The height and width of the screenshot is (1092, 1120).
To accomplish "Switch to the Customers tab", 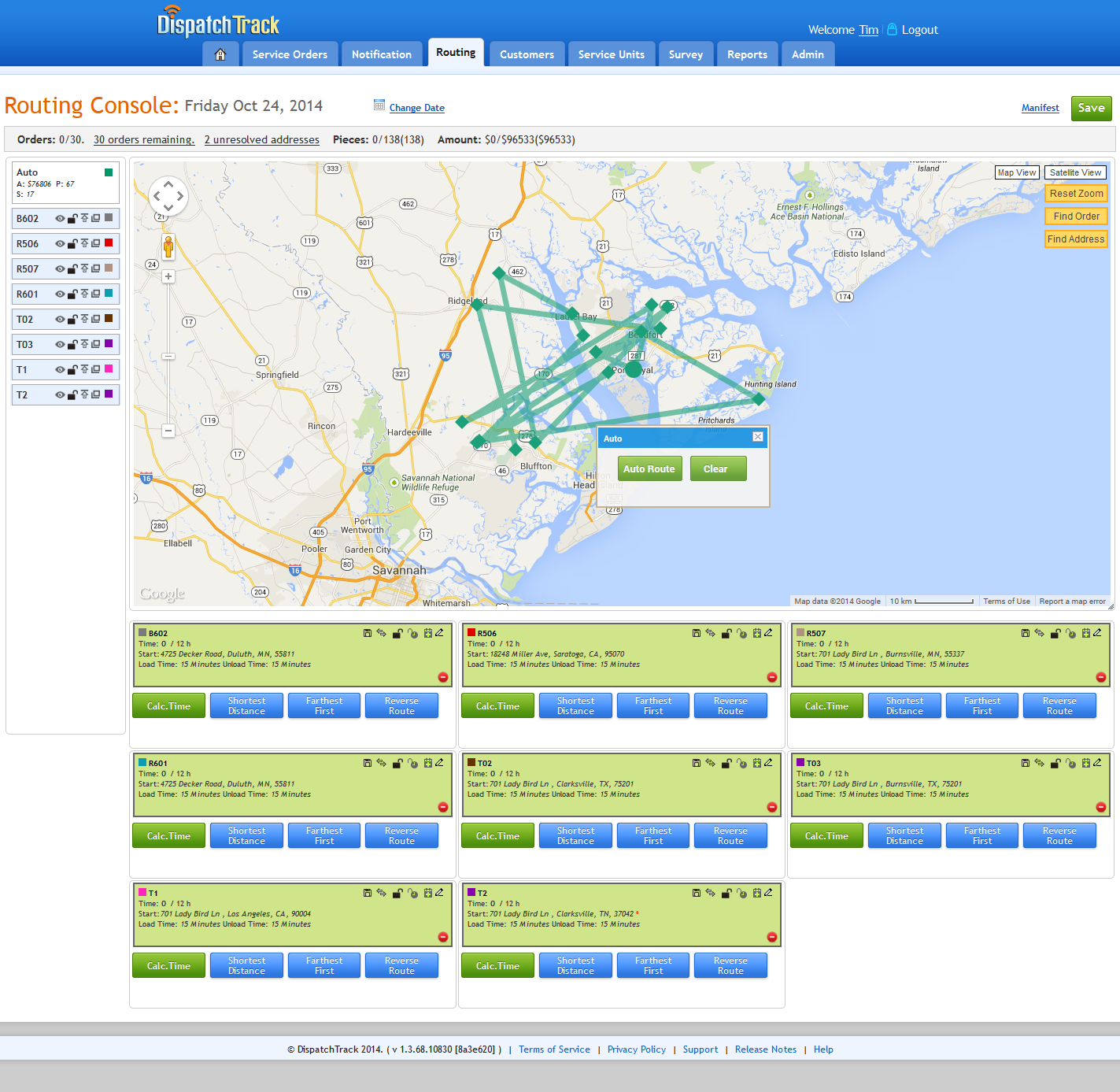I will (x=526, y=54).
